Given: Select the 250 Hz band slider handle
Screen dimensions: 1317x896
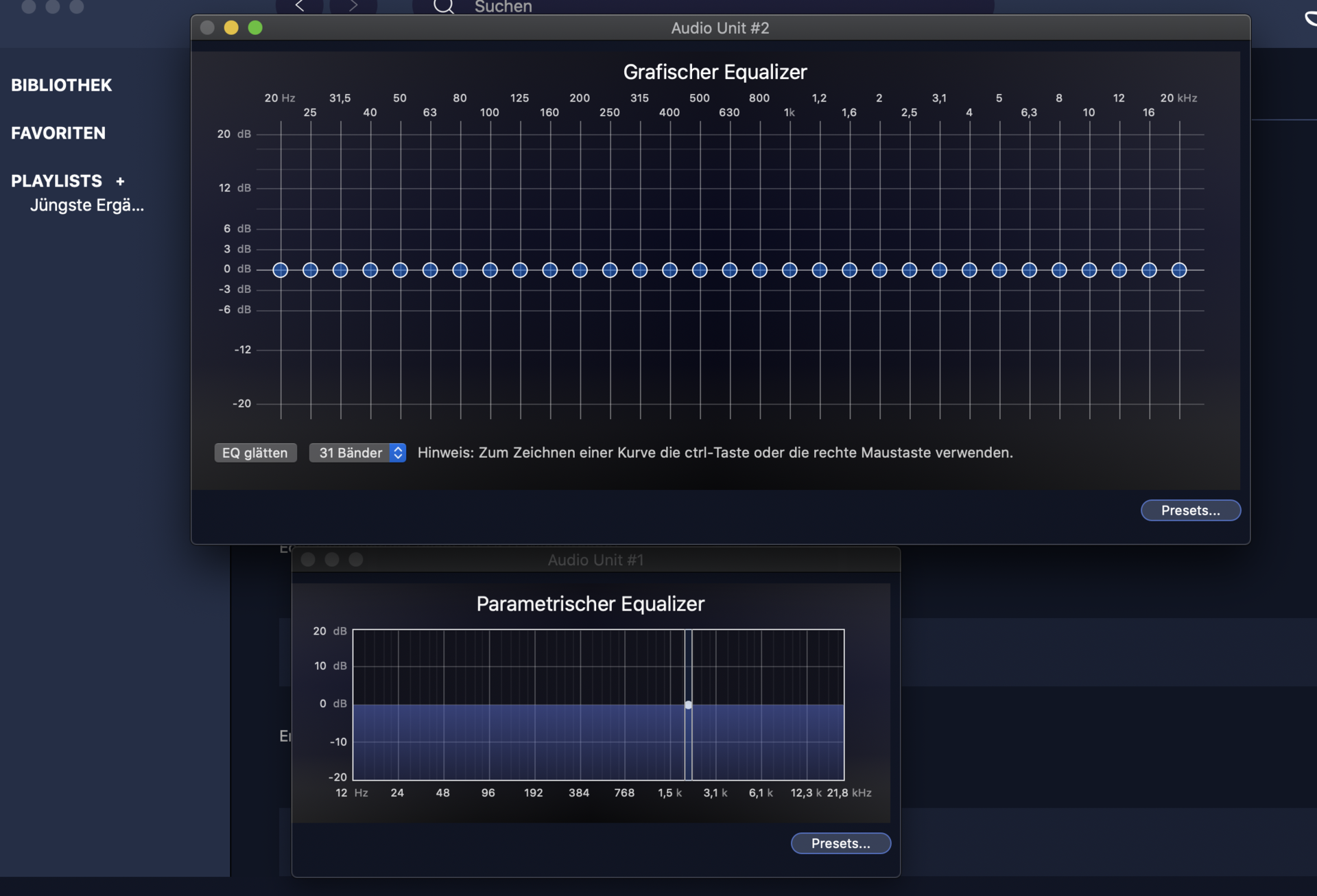Looking at the screenshot, I should tap(610, 270).
